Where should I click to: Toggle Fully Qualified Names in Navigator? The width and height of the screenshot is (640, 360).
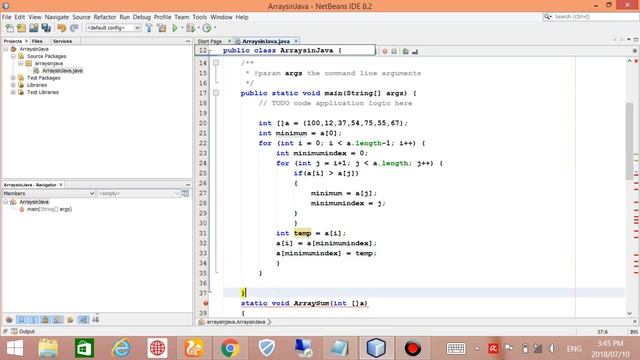point(70,320)
